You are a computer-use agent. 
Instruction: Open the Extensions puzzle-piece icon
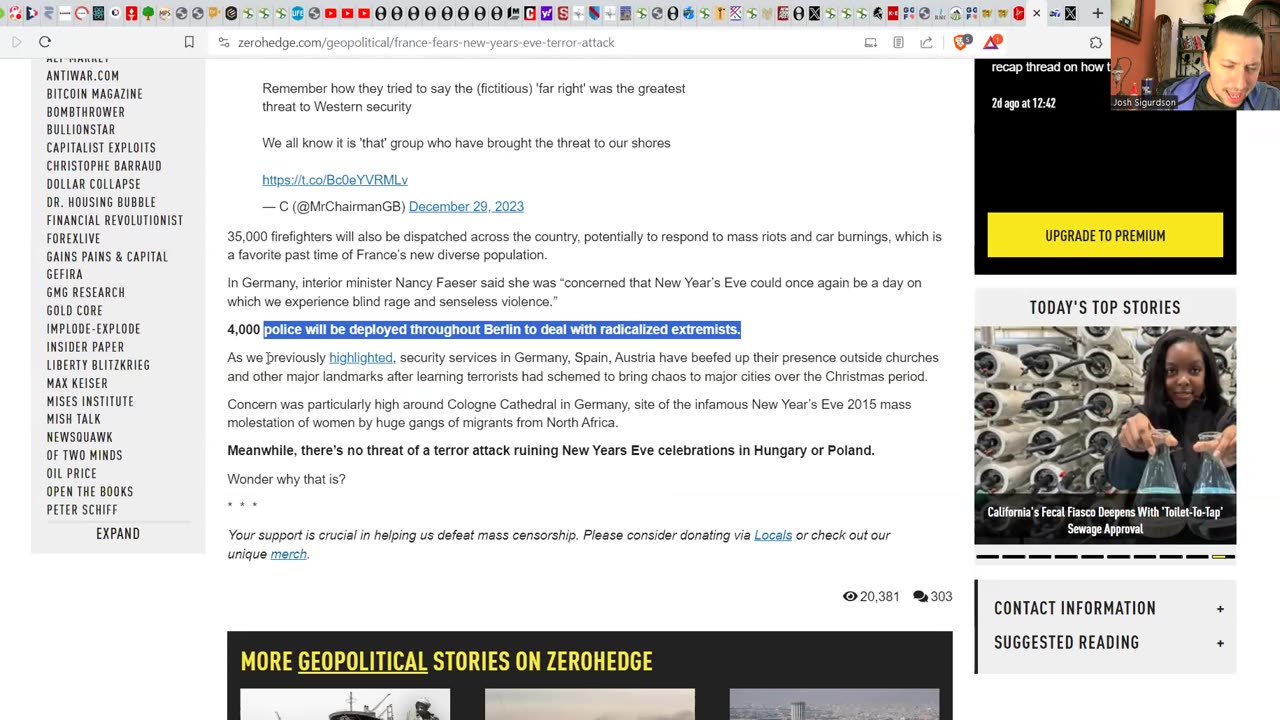[x=1096, y=43]
